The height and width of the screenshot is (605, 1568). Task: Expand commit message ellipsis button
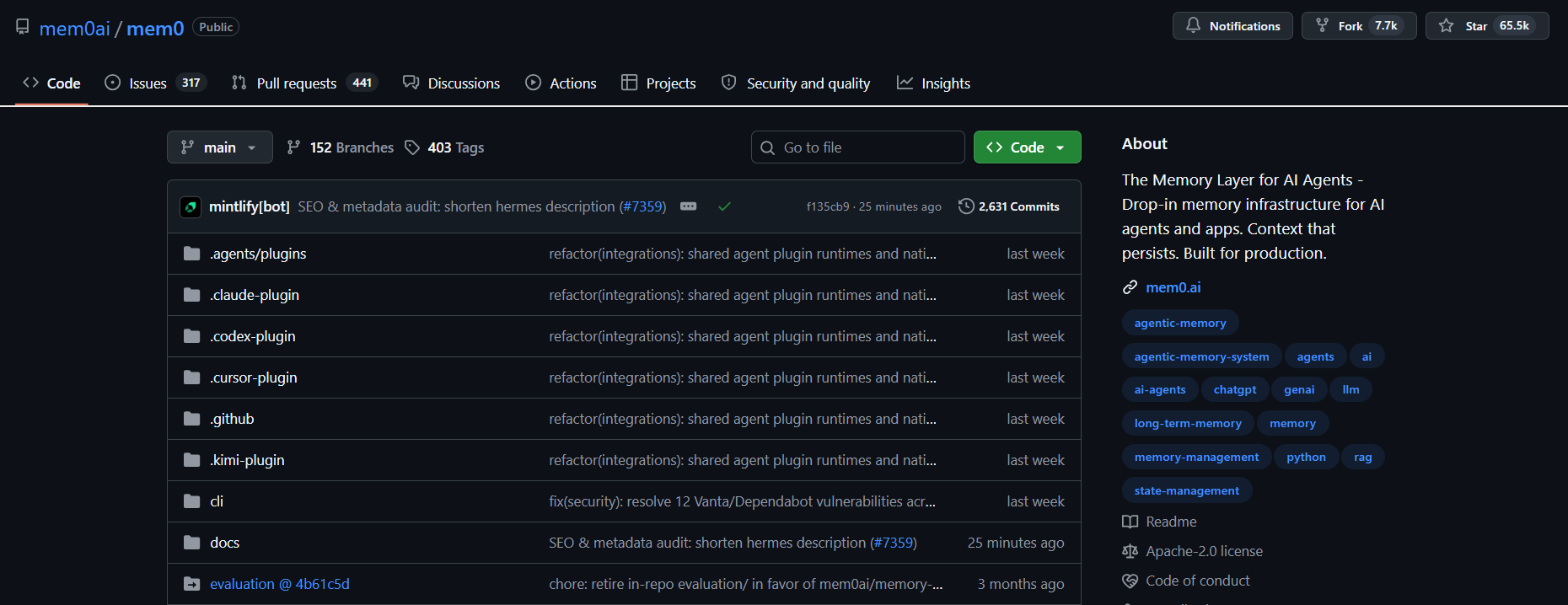click(688, 206)
